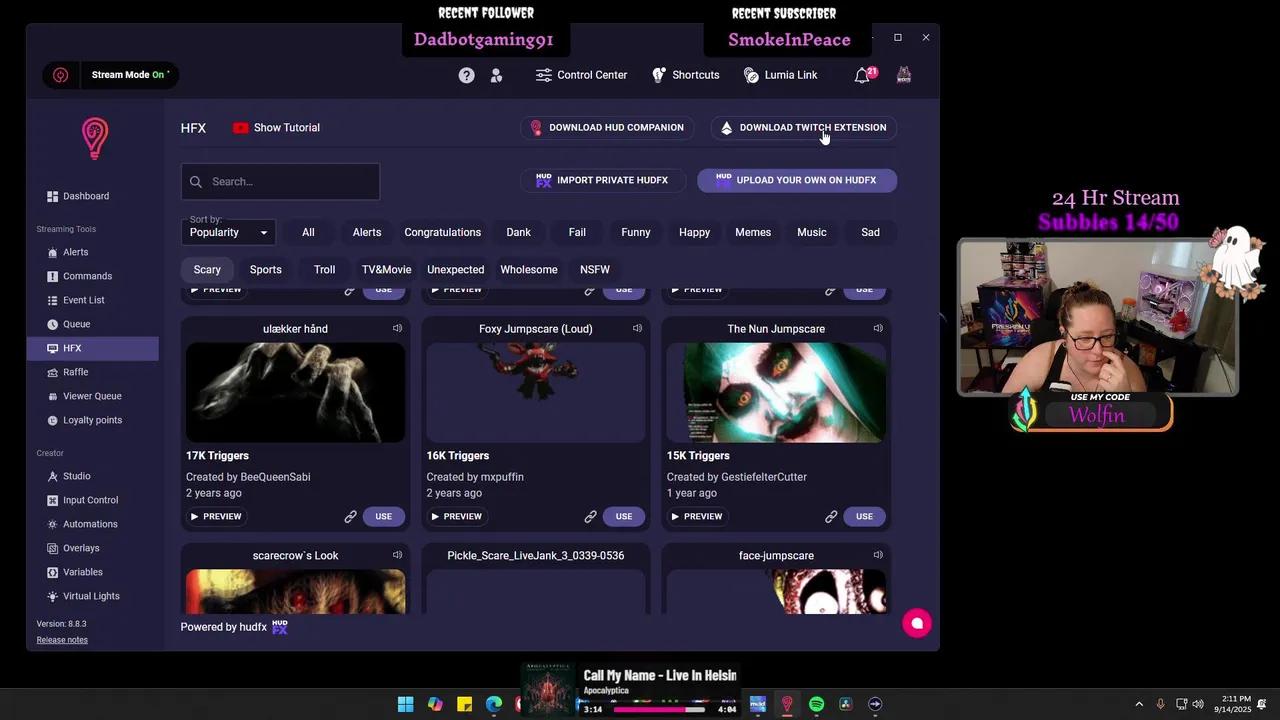Screen dimensions: 1280x720
Task: Click Show Tutorial YouTube link
Action: 276,128
